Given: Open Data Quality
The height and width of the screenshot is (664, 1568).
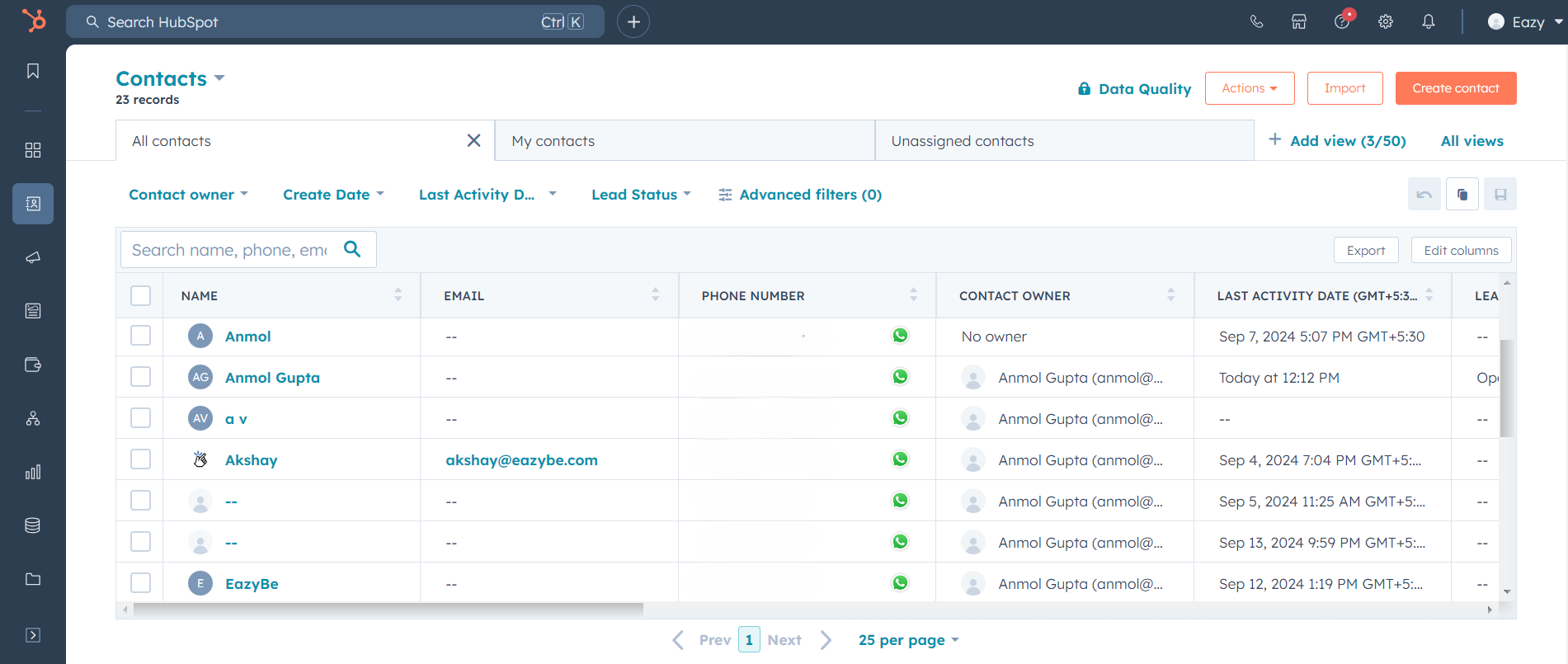Looking at the screenshot, I should point(1135,89).
